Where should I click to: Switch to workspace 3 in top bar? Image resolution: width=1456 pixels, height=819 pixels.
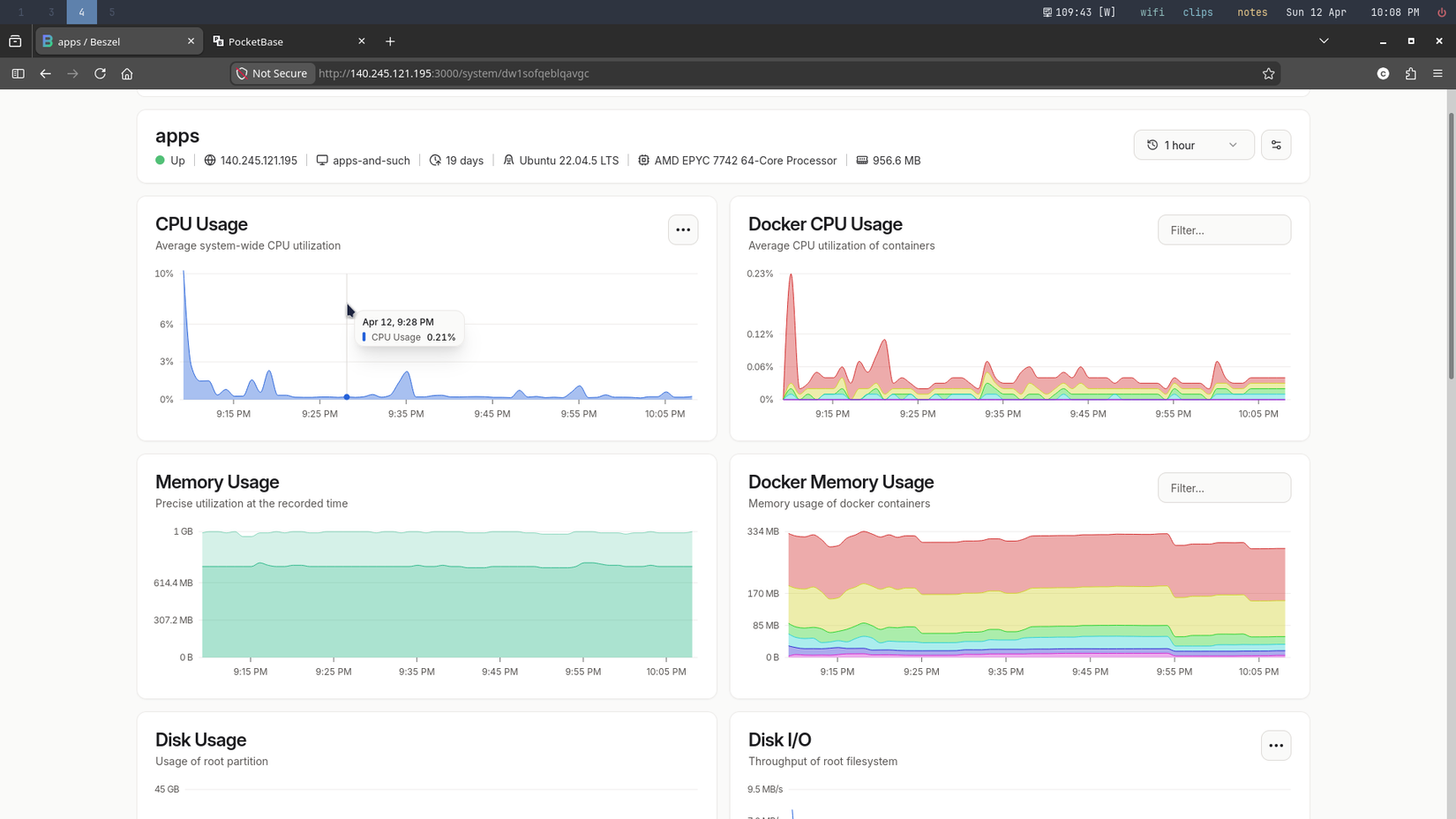(x=51, y=12)
